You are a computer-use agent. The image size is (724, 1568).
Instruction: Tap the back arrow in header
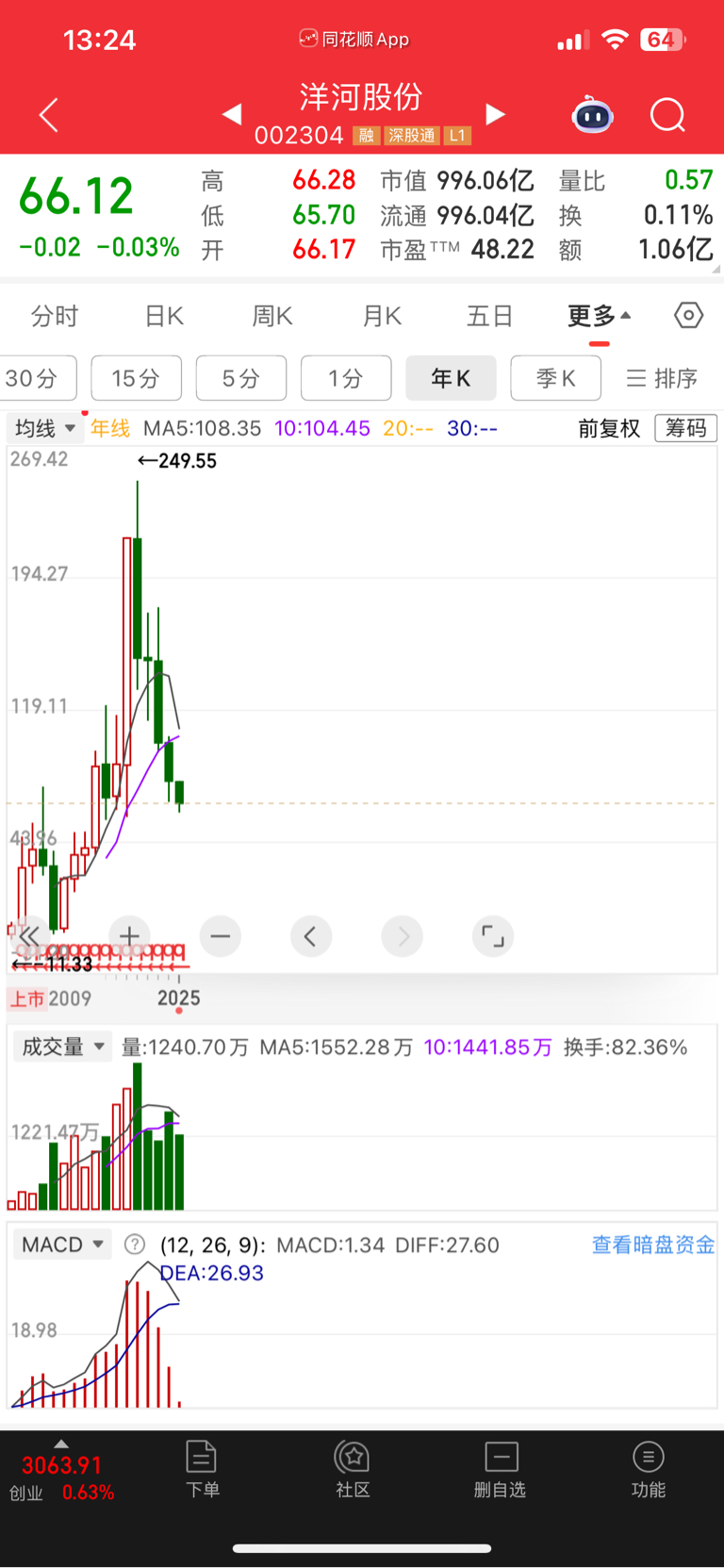(x=49, y=115)
